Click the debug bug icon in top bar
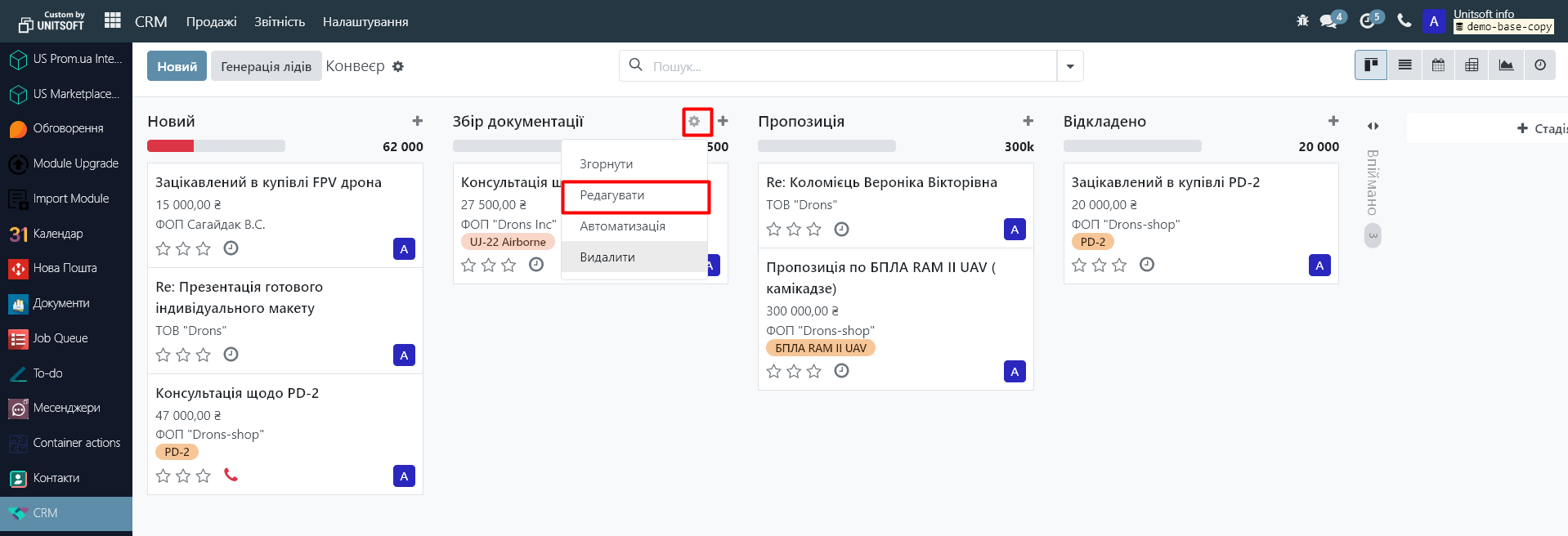The height and width of the screenshot is (536, 1568). pos(1302,21)
